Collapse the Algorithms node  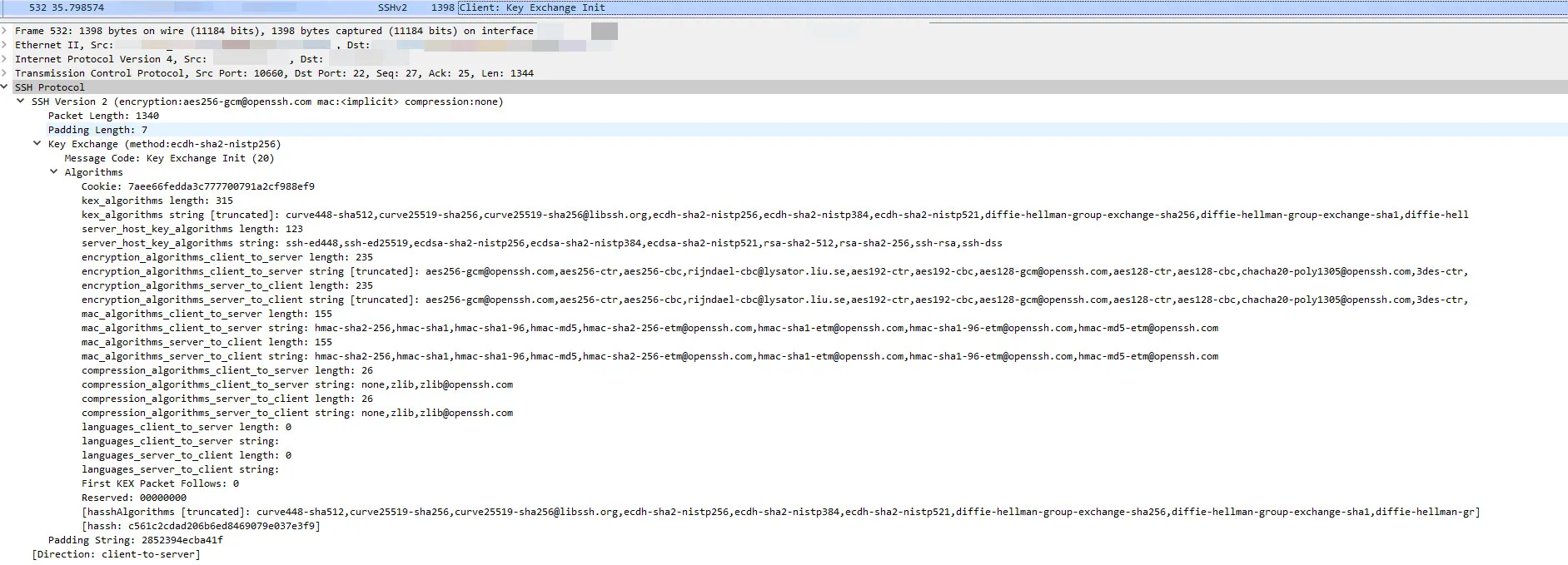54,172
